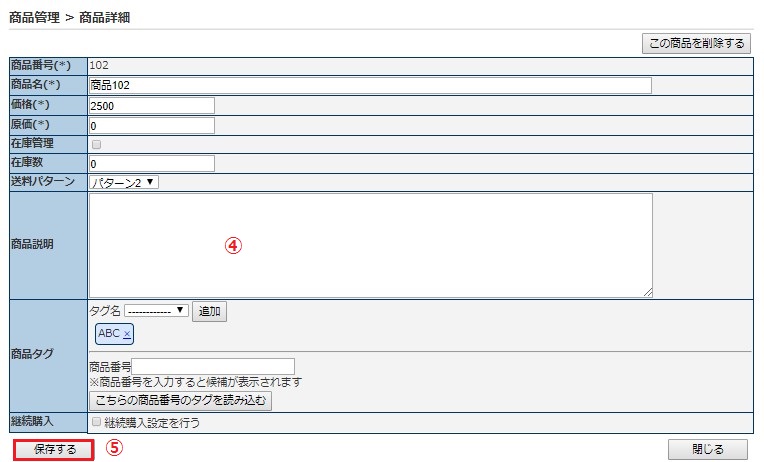Click the 閉じる button
The width and height of the screenshot is (764, 462).
(x=707, y=449)
